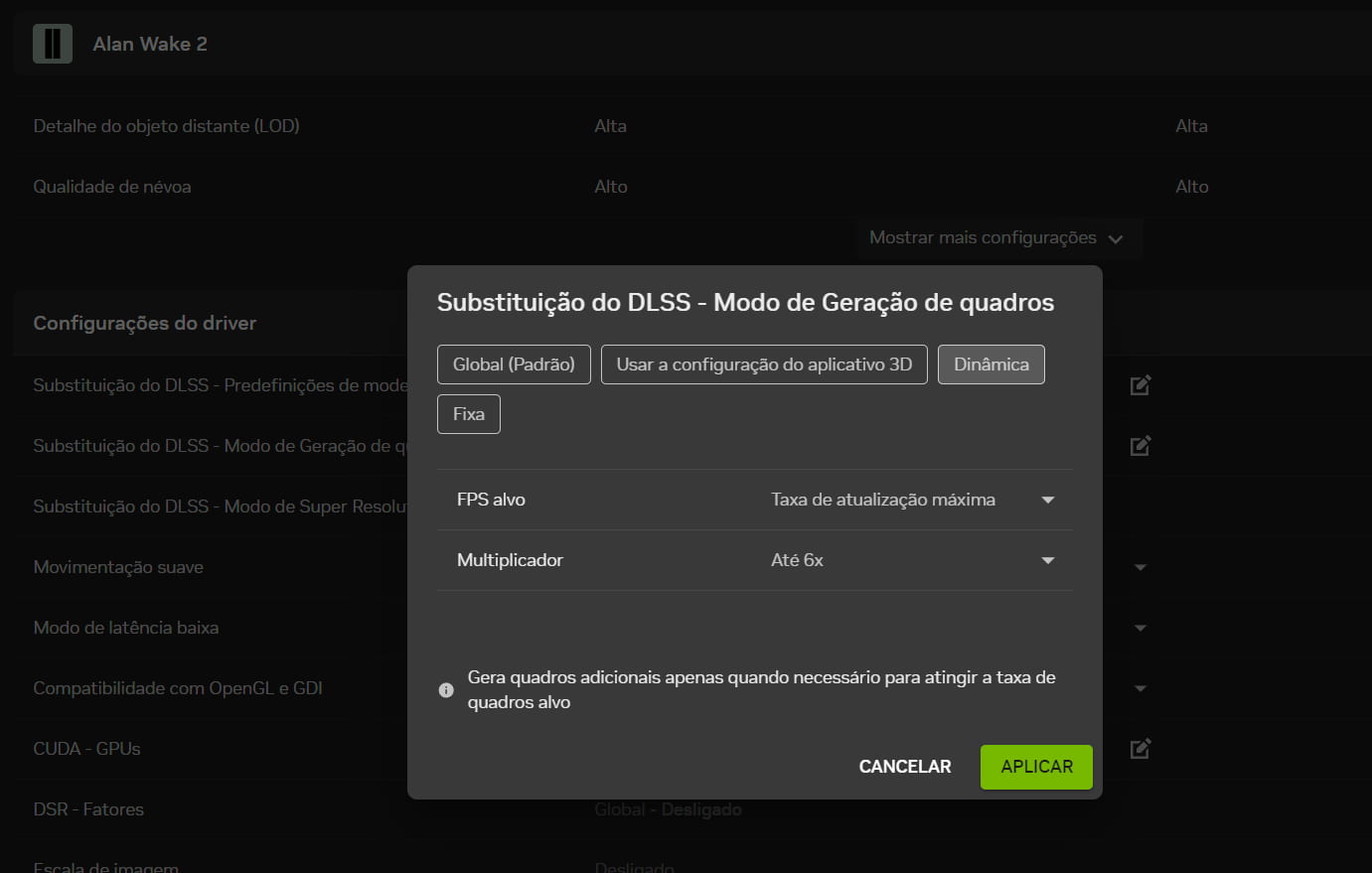Choose Usar a configuração do aplicativo 3D

[764, 364]
